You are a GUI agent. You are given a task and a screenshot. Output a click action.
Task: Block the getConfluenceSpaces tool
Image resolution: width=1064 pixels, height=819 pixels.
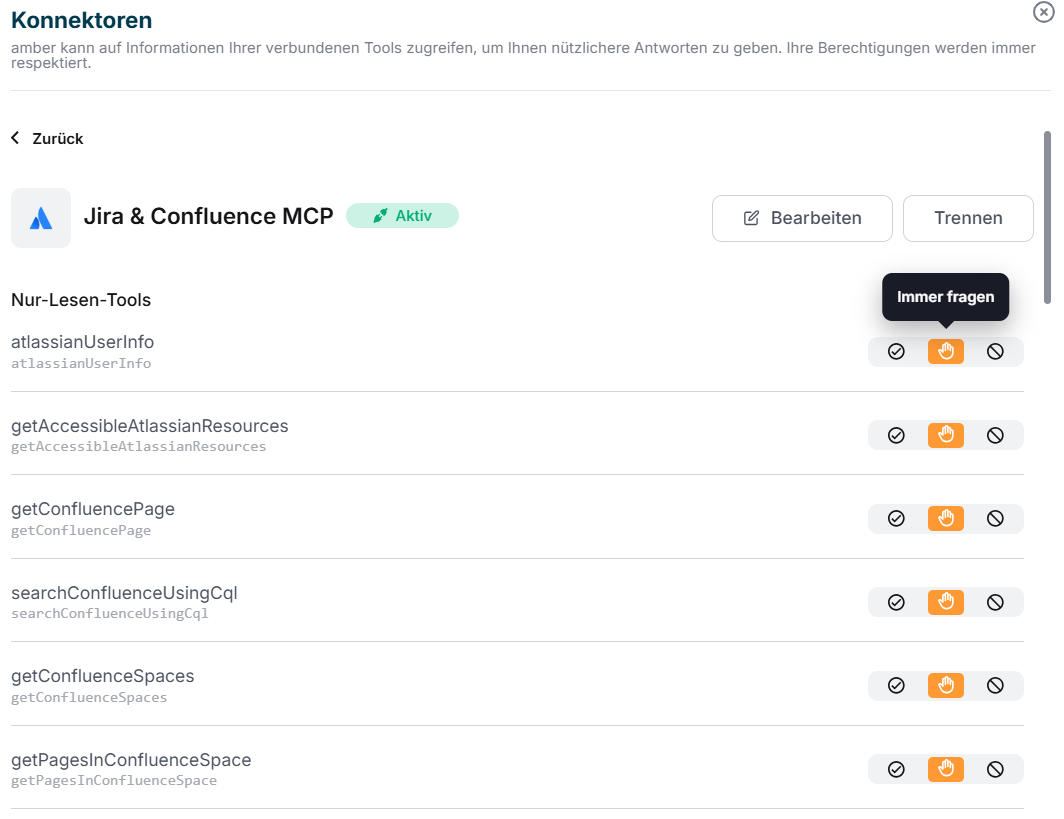(995, 685)
